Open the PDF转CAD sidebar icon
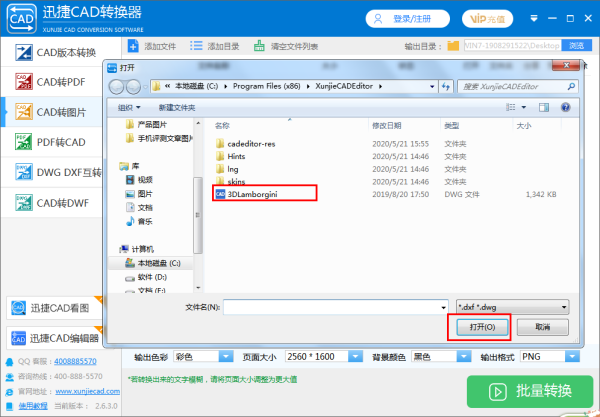The height and width of the screenshot is (417, 600). point(24,142)
